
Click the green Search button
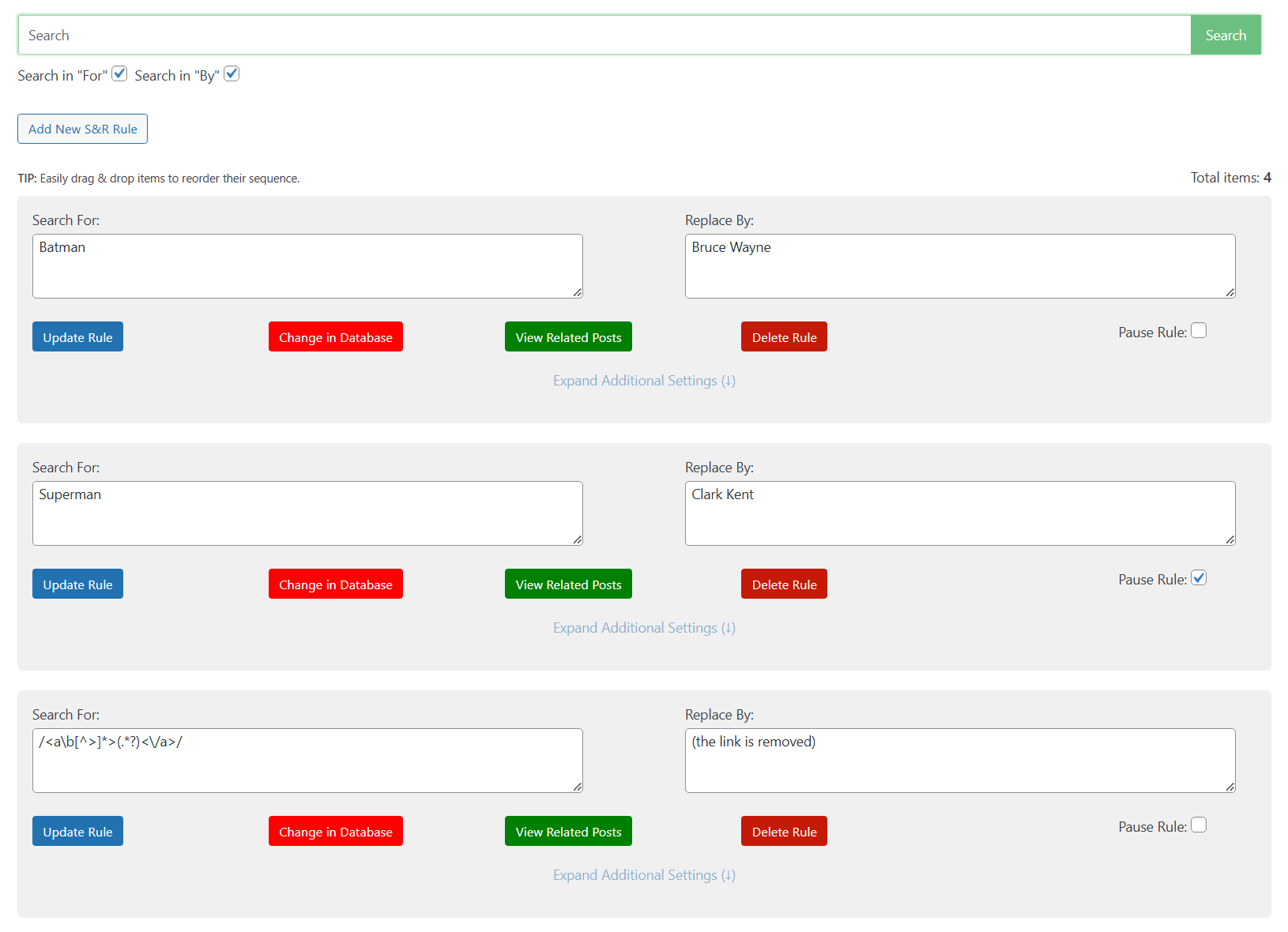[1225, 36]
